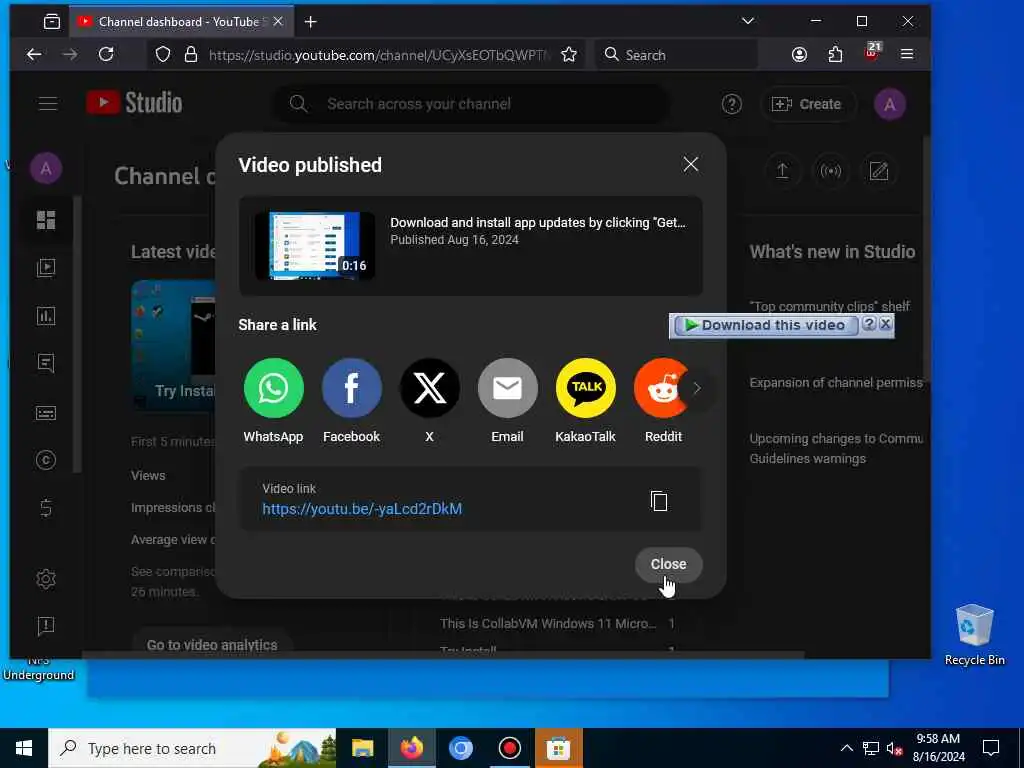Open the youtu.be video link
Viewport: 1024px width, 768px height.
362,509
